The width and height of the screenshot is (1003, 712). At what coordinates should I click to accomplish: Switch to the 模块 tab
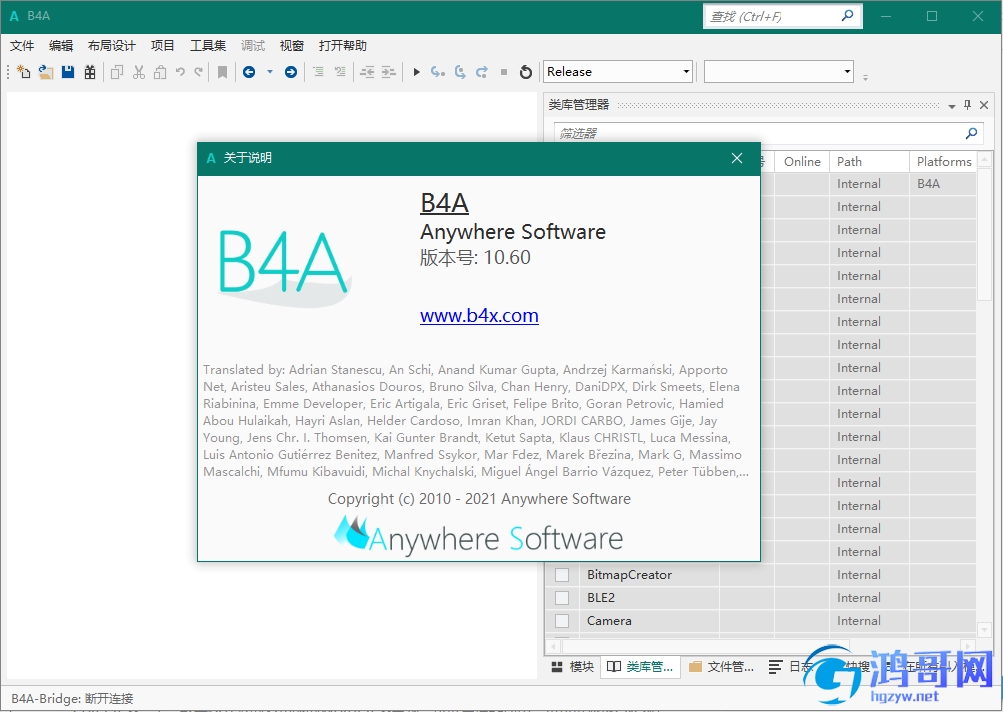click(x=573, y=667)
